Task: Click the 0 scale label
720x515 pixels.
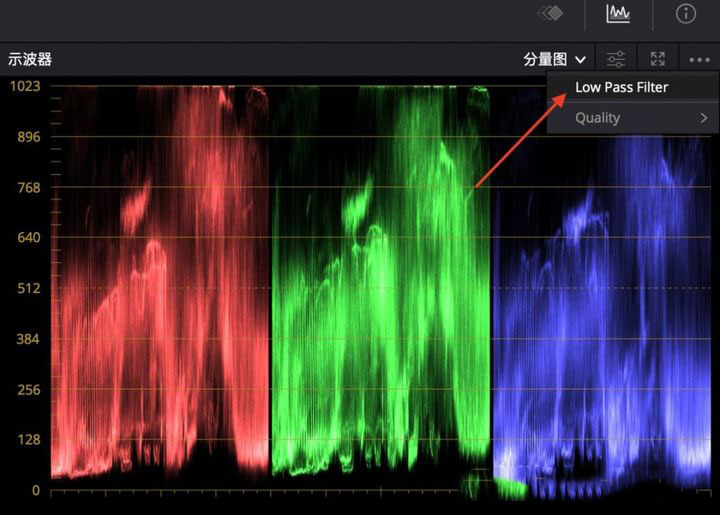Action: 36,490
